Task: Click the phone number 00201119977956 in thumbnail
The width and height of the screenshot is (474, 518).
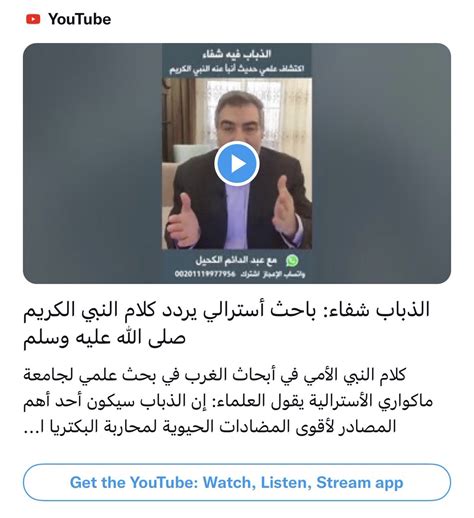Action: (205, 274)
